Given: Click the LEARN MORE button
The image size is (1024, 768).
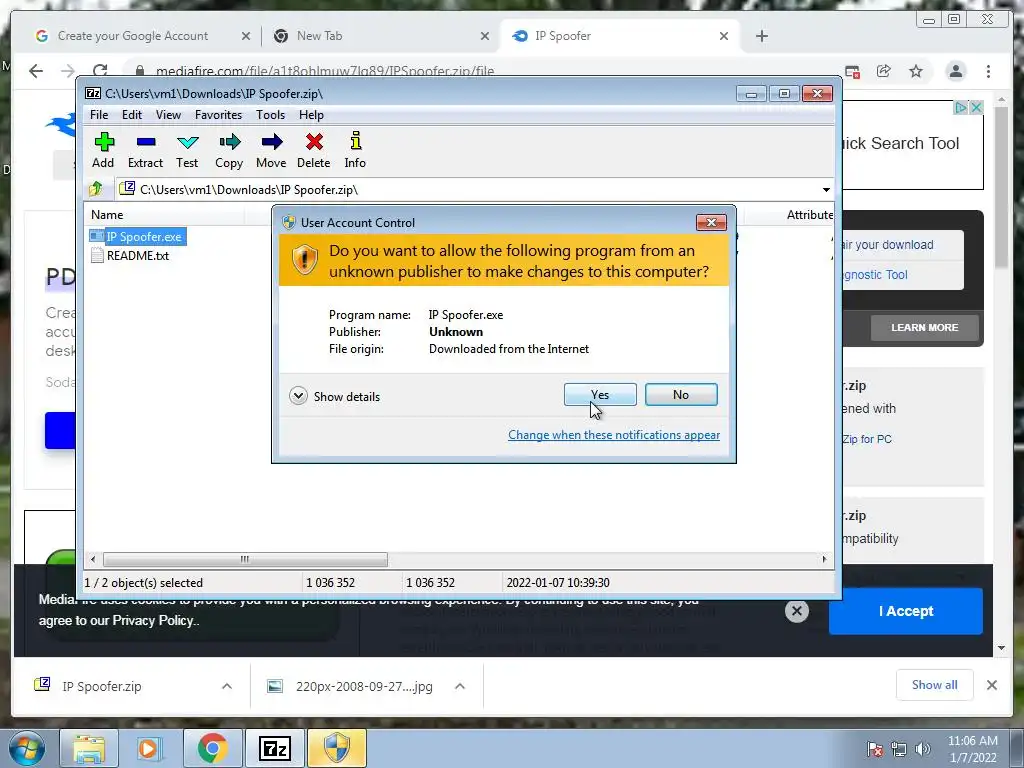Looking at the screenshot, I should [925, 327].
